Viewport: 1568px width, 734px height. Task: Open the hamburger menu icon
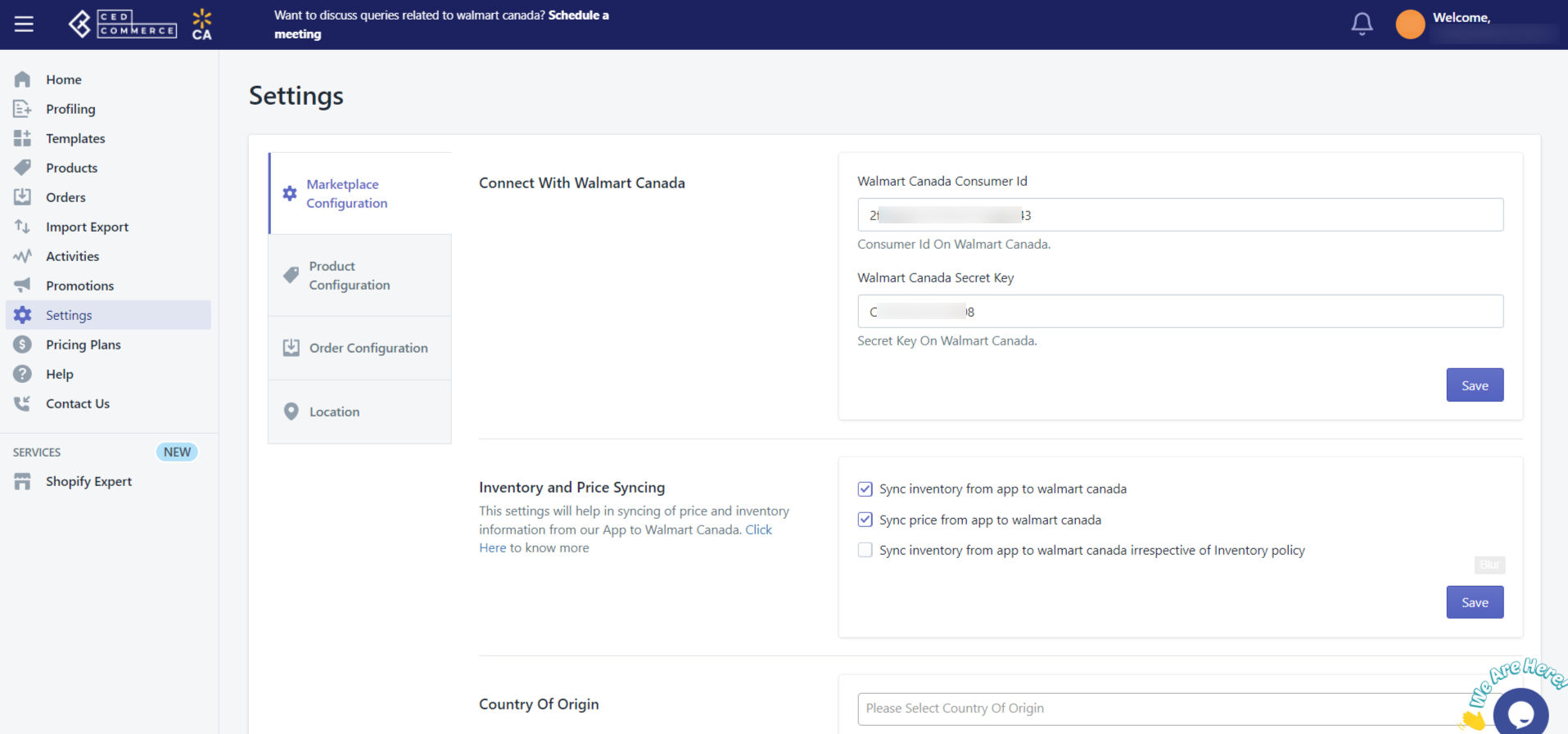(24, 24)
